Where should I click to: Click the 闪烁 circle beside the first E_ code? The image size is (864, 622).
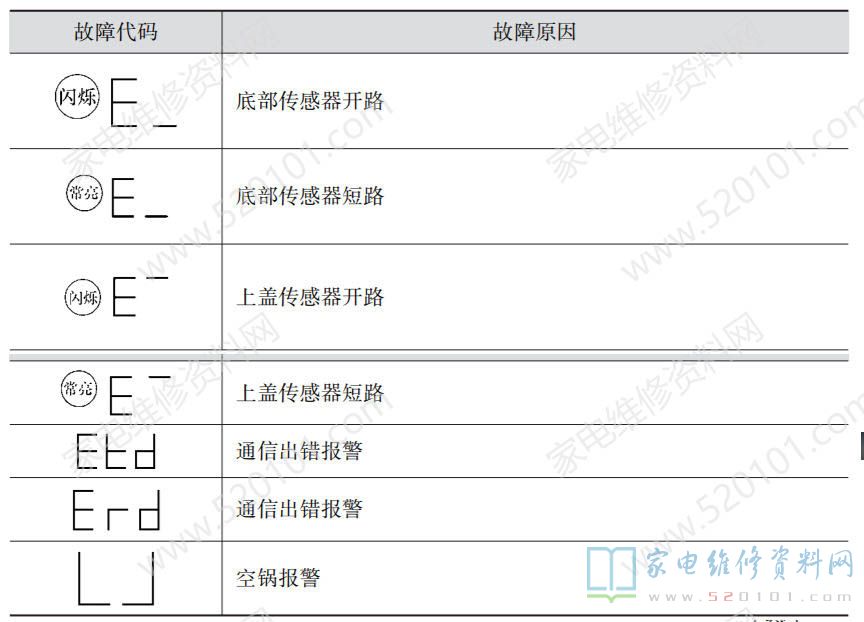[77, 96]
